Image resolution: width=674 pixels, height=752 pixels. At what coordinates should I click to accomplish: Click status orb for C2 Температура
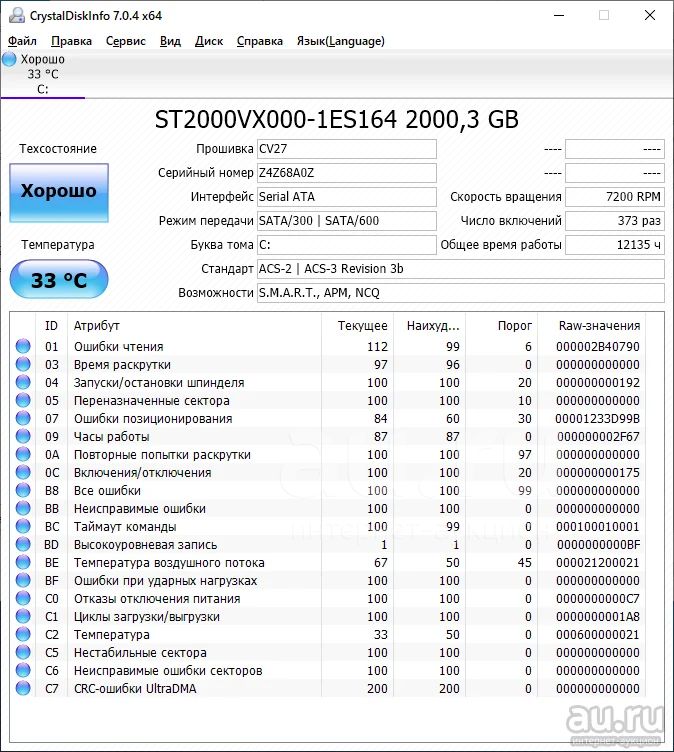(23, 634)
